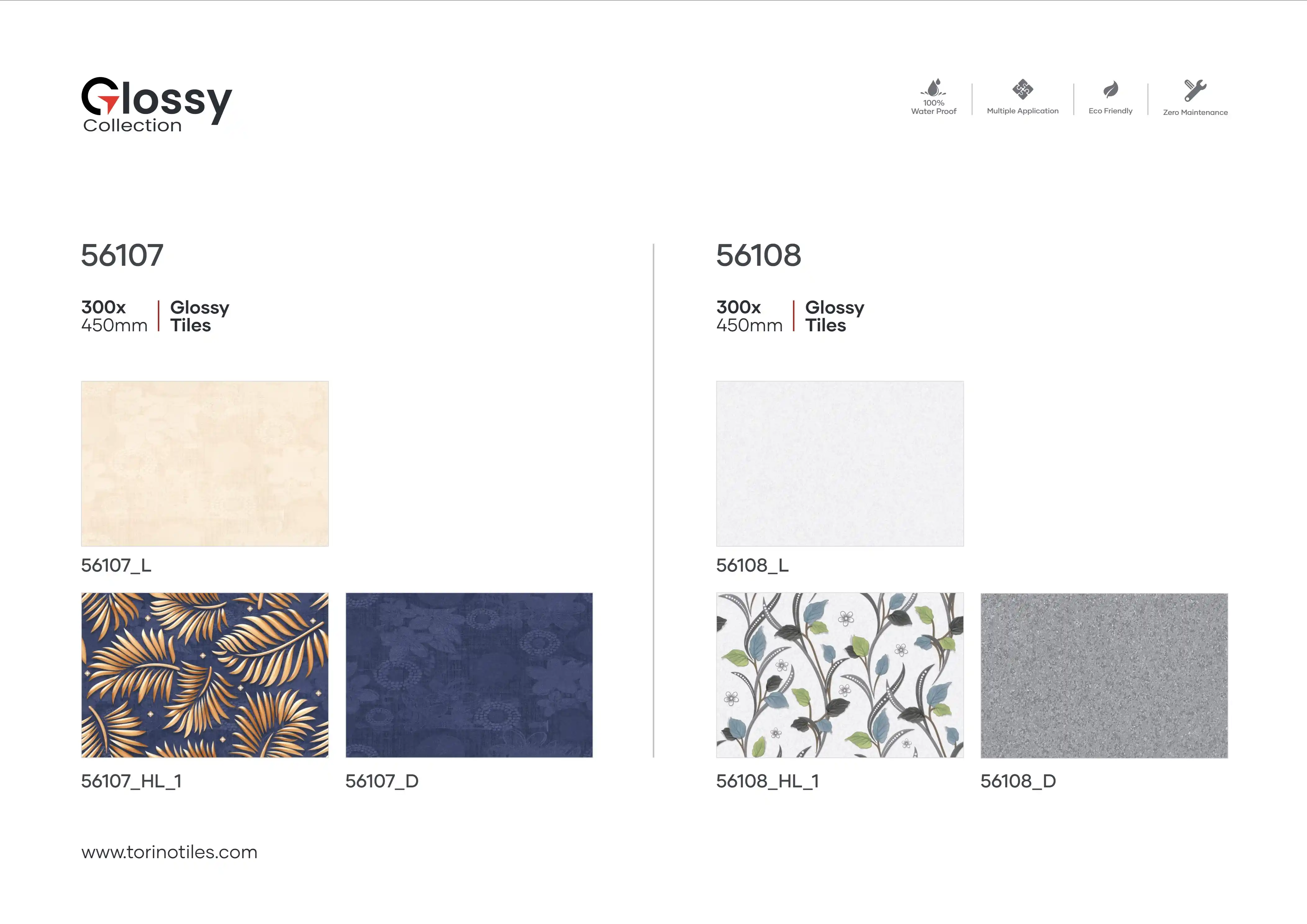Click the 56108_L caption label
Screen dimensions: 1307x924
coord(752,565)
